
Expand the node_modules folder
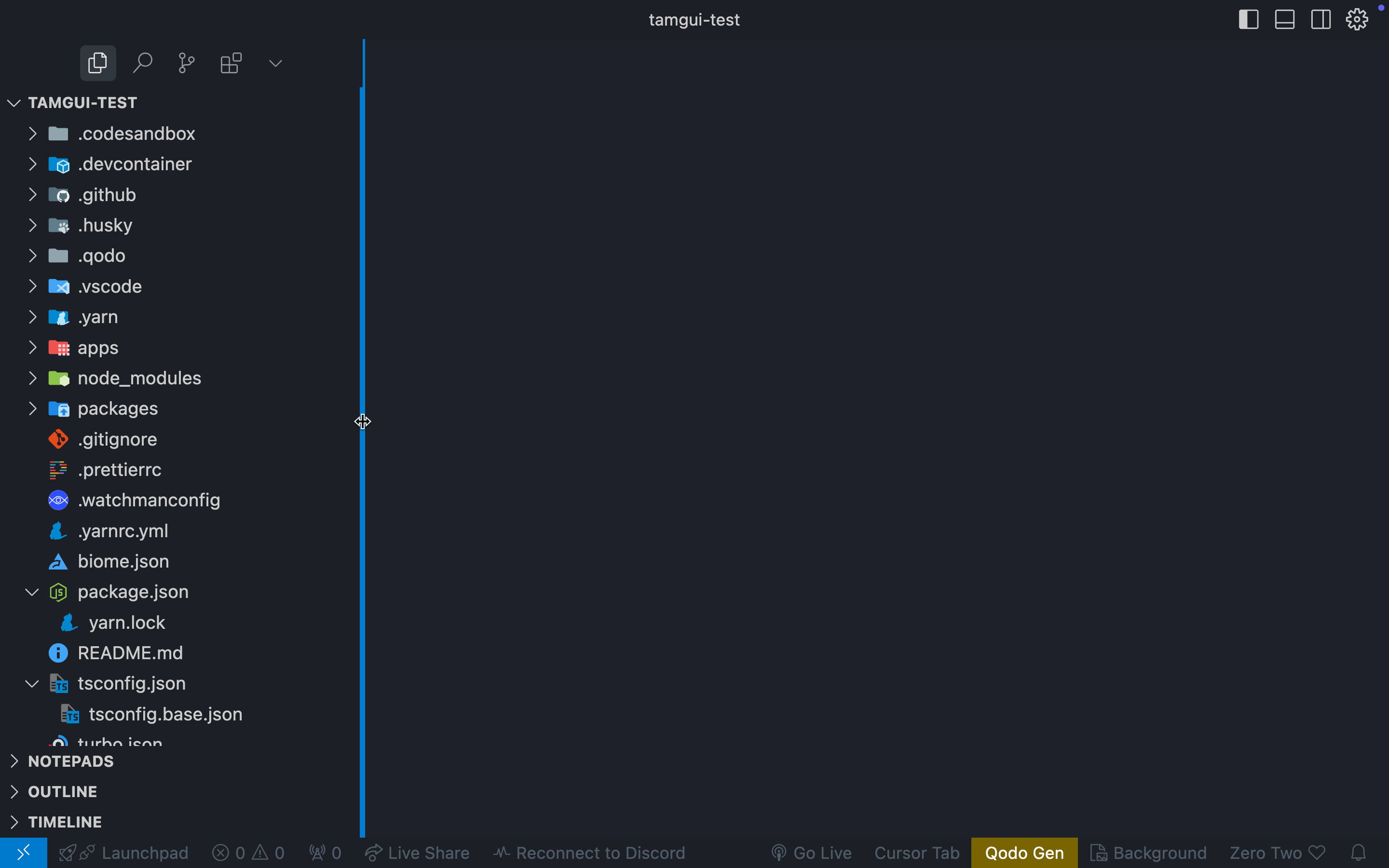pyautogui.click(x=33, y=378)
